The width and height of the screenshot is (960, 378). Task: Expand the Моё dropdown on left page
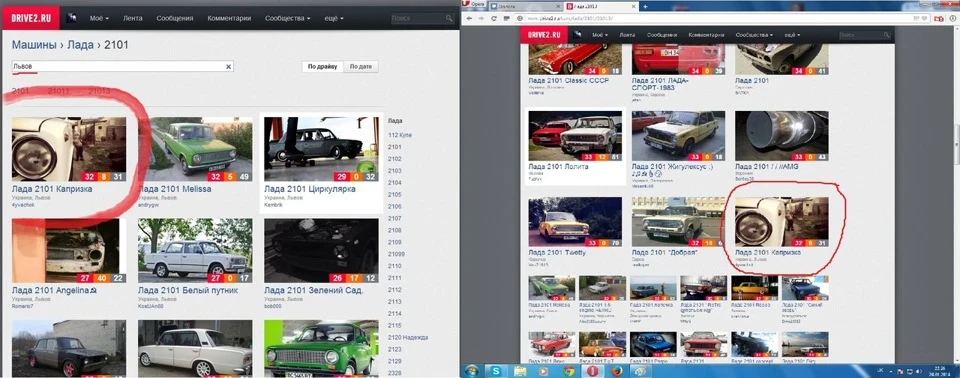99,18
